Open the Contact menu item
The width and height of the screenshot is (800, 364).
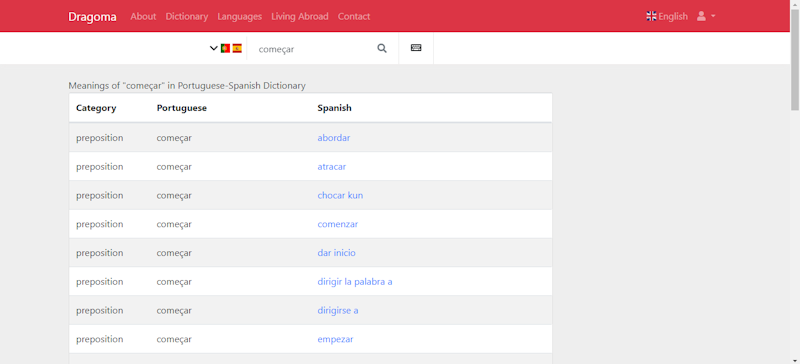tap(354, 16)
